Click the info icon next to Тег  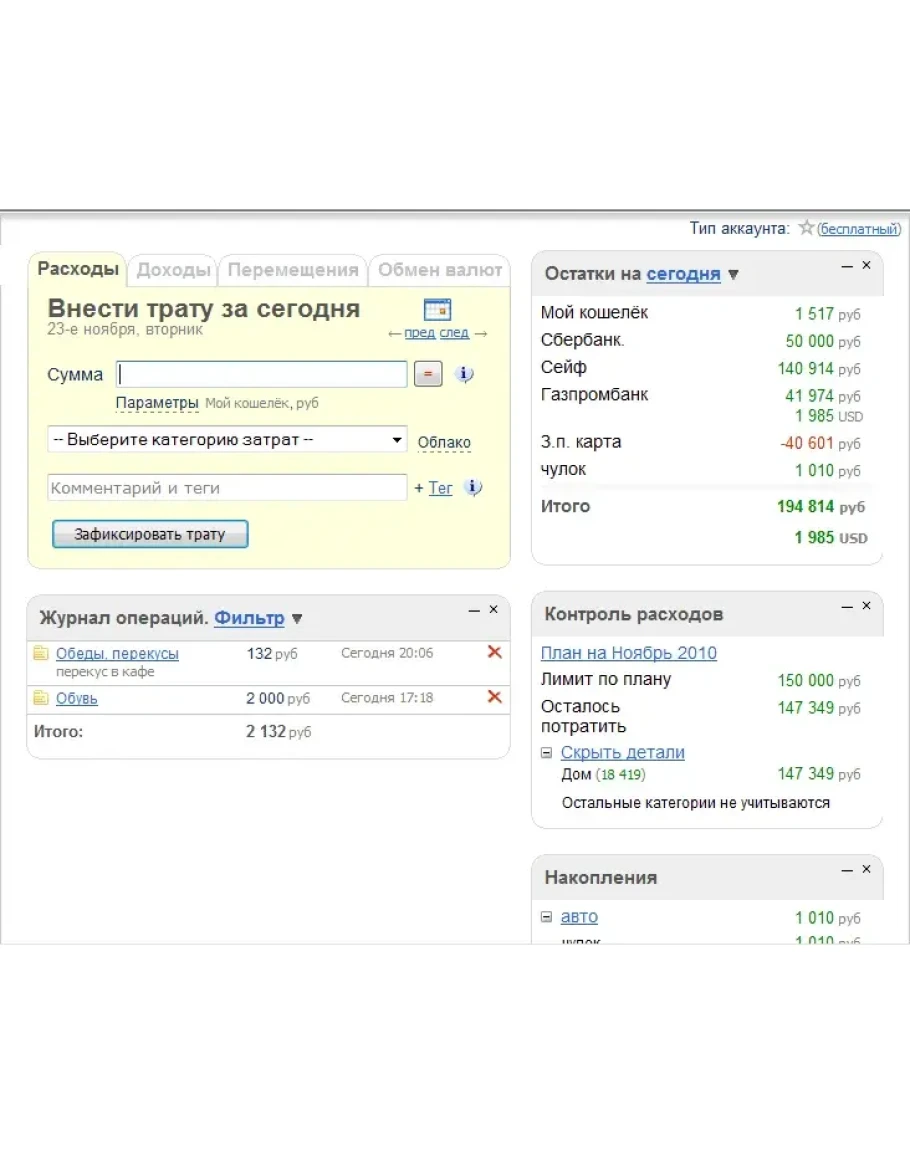[x=473, y=488]
